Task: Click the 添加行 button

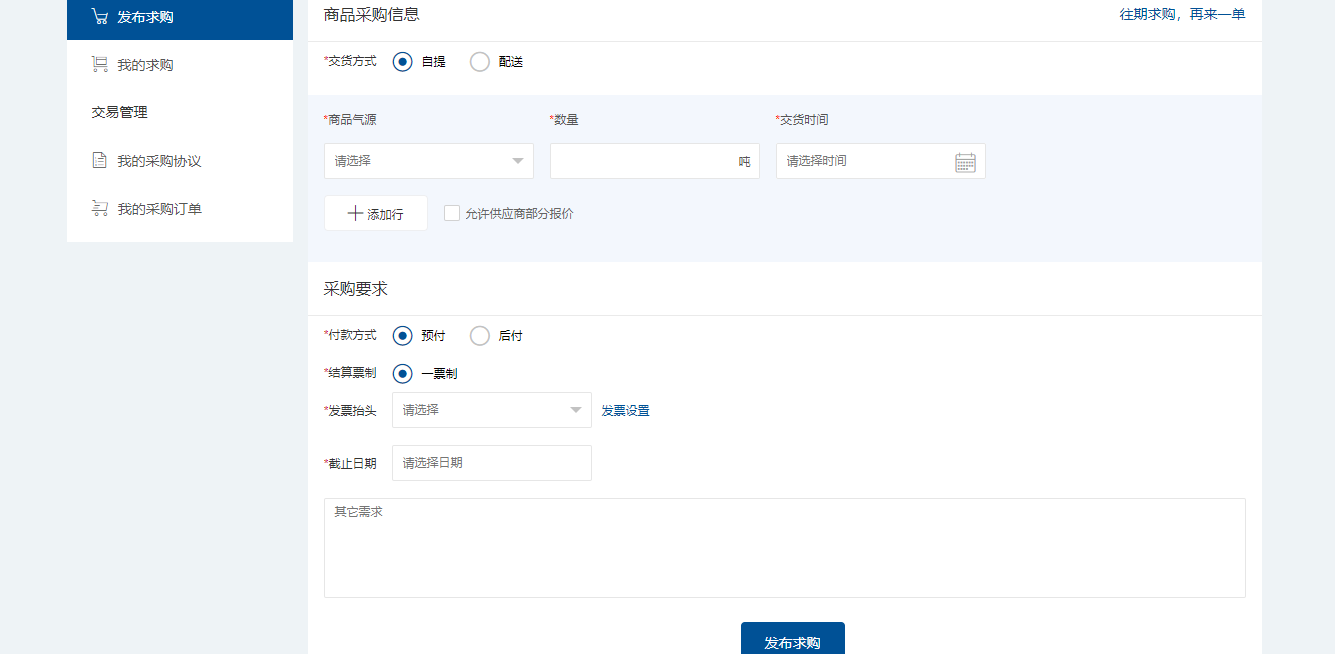Action: [x=376, y=214]
